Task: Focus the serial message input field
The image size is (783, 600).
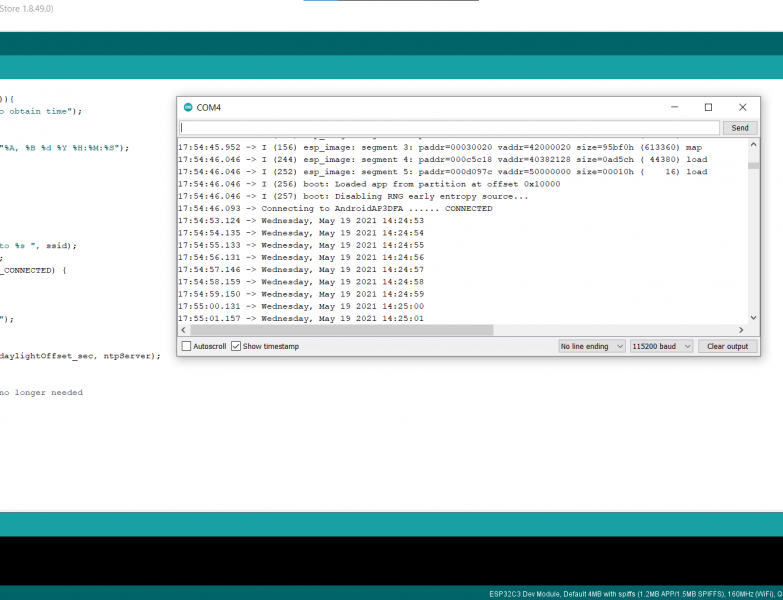Action: click(449, 128)
